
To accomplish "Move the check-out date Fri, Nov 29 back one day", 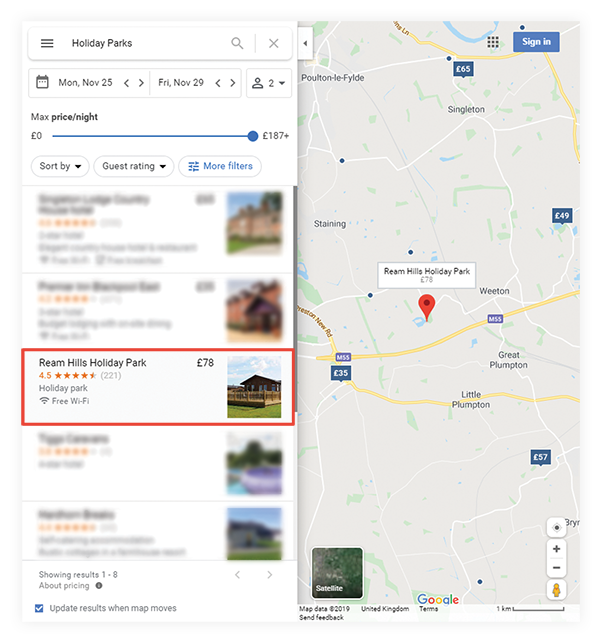I will [x=218, y=83].
